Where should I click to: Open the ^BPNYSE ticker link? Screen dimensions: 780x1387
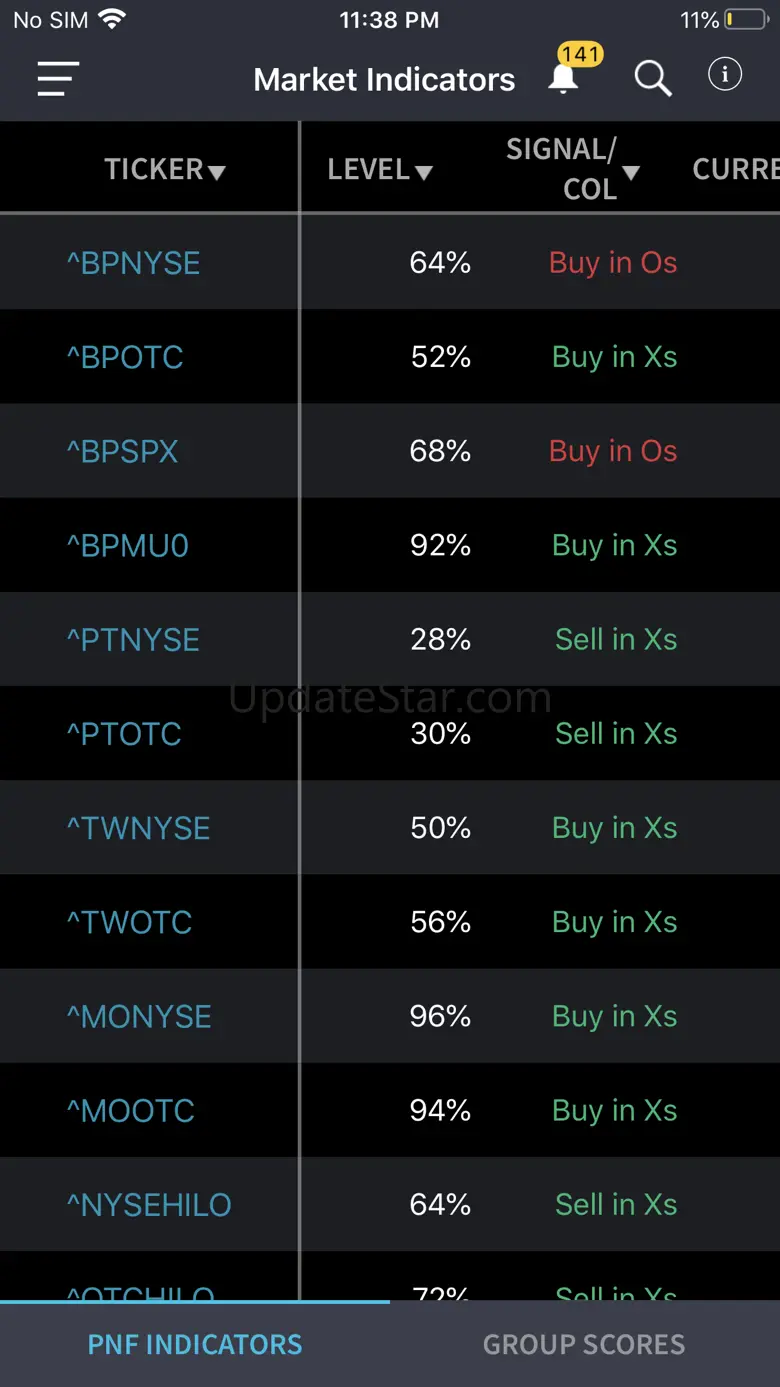coord(133,263)
